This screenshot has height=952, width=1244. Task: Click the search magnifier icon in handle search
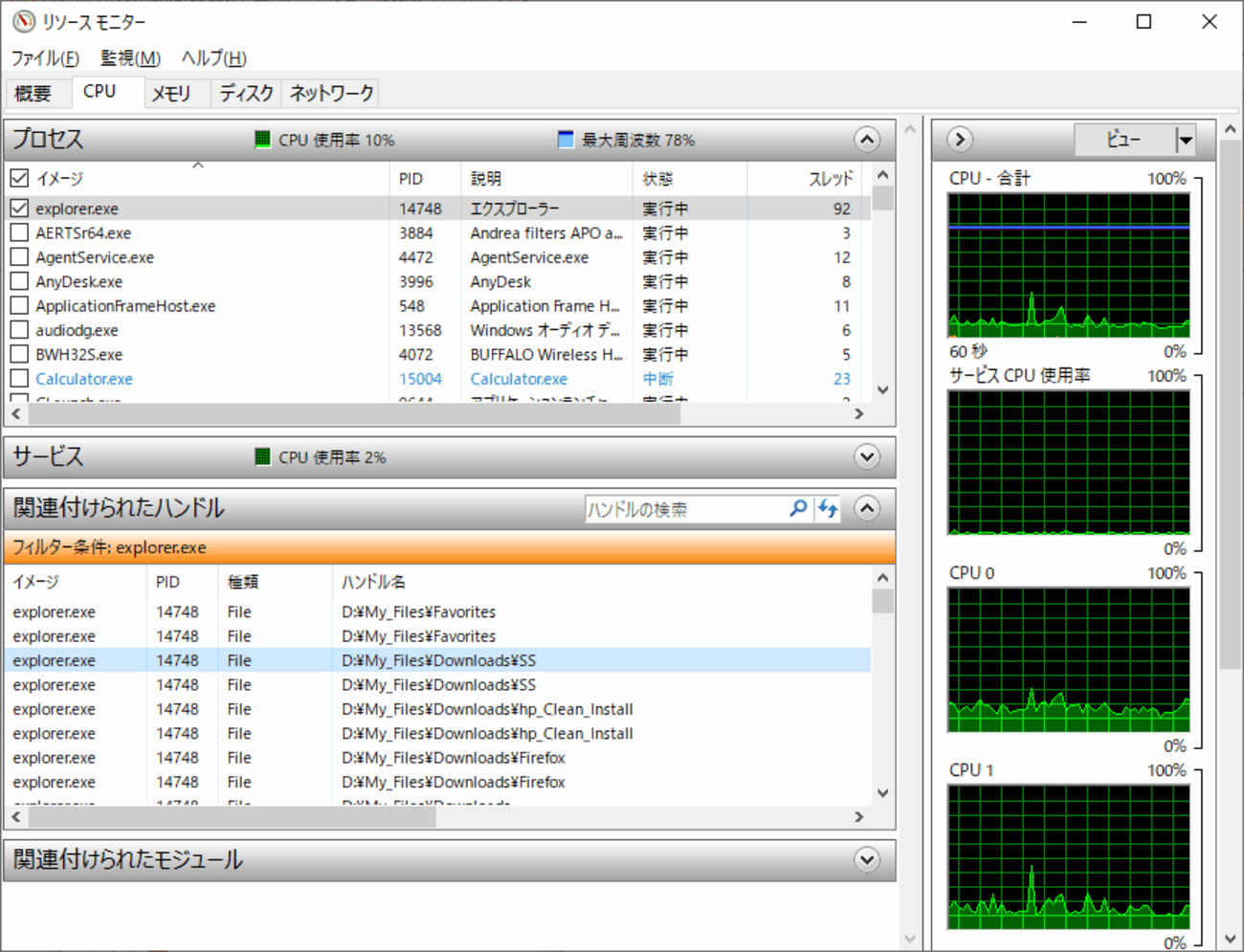click(x=797, y=509)
